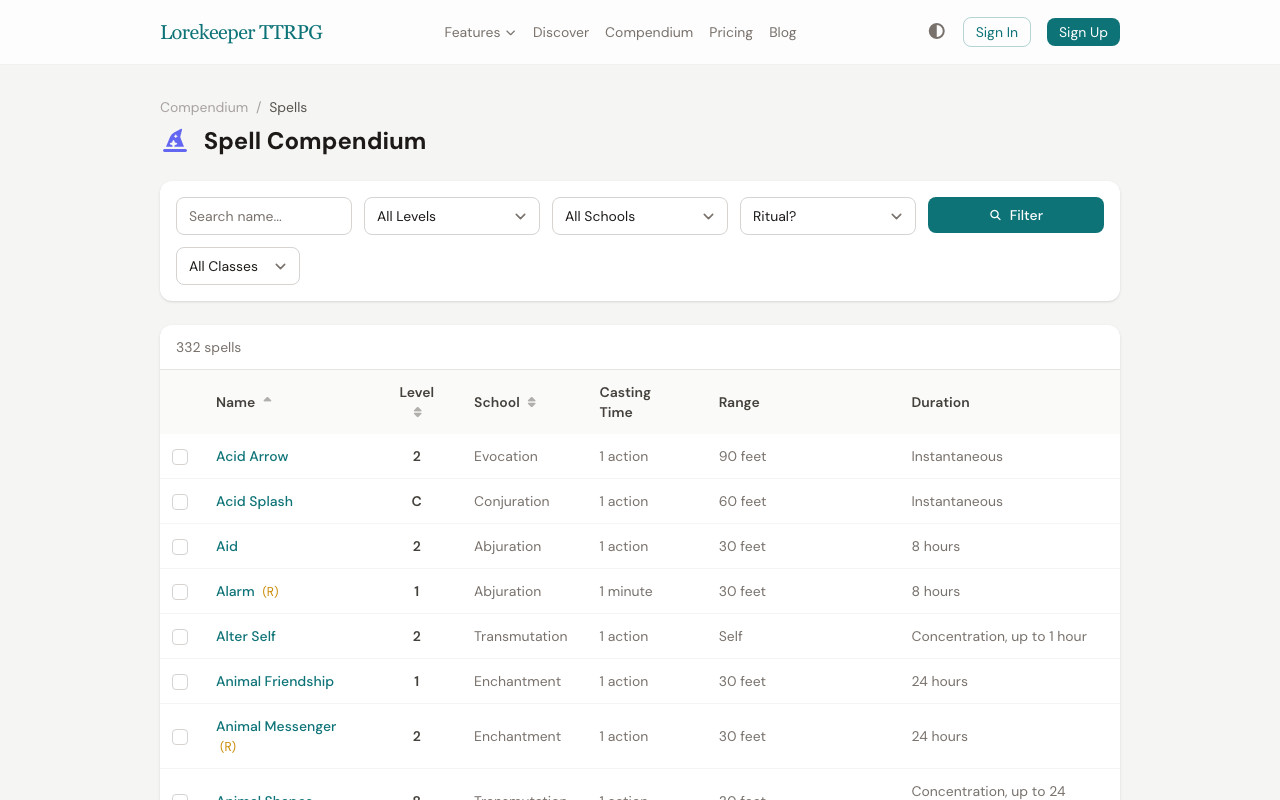The image size is (1280, 800).
Task: Click the Spell Compendium wand icon
Action: [174, 140]
